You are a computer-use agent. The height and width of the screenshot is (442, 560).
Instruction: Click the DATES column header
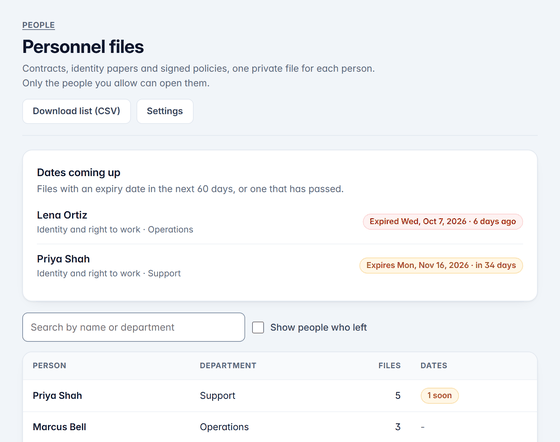[x=434, y=366]
